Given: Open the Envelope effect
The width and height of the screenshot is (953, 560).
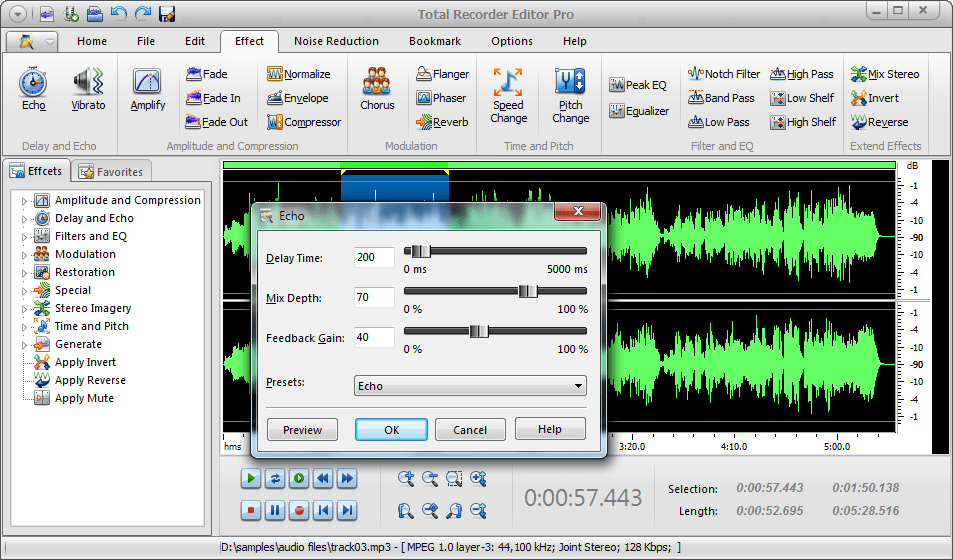Looking at the screenshot, I should (x=297, y=98).
